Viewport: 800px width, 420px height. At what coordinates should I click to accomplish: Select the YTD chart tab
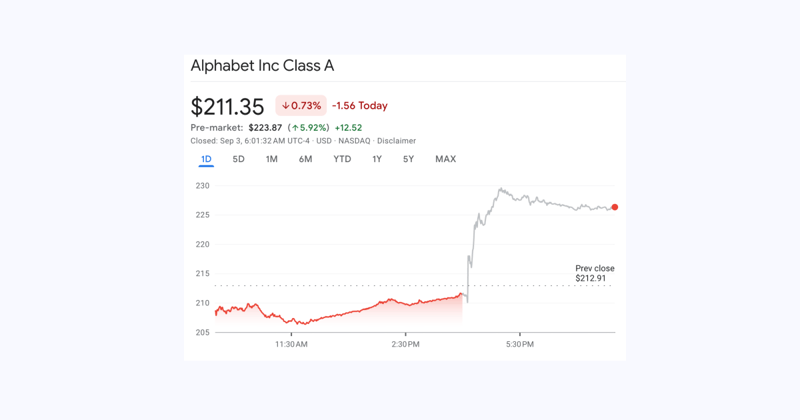[x=342, y=159]
